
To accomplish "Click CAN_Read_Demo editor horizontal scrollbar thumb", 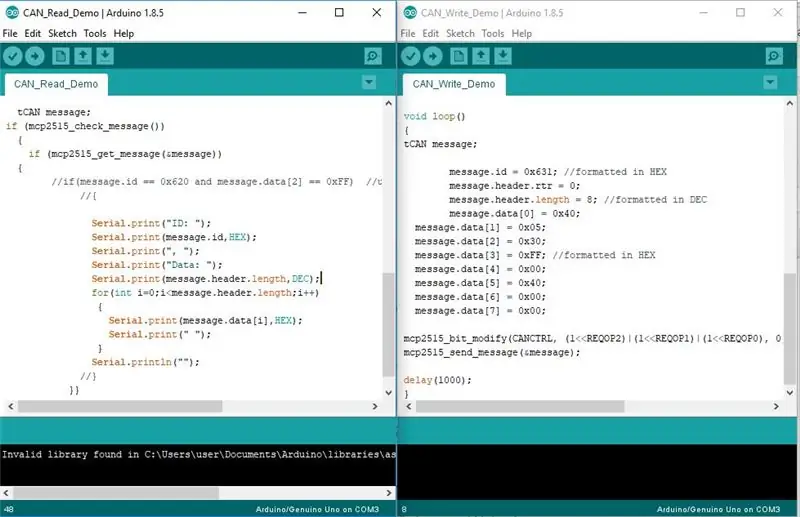I will [120, 406].
